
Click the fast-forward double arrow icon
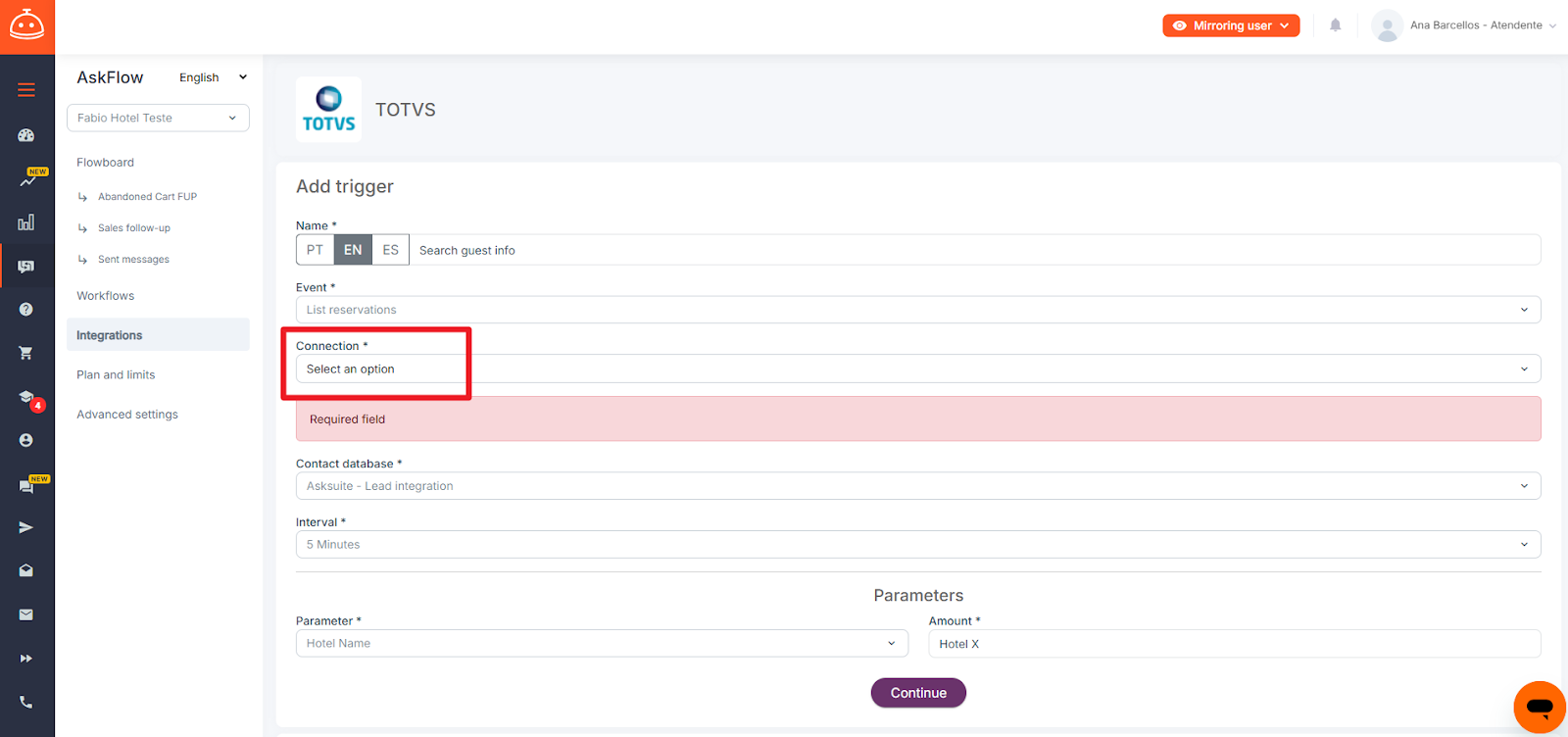[x=26, y=659]
